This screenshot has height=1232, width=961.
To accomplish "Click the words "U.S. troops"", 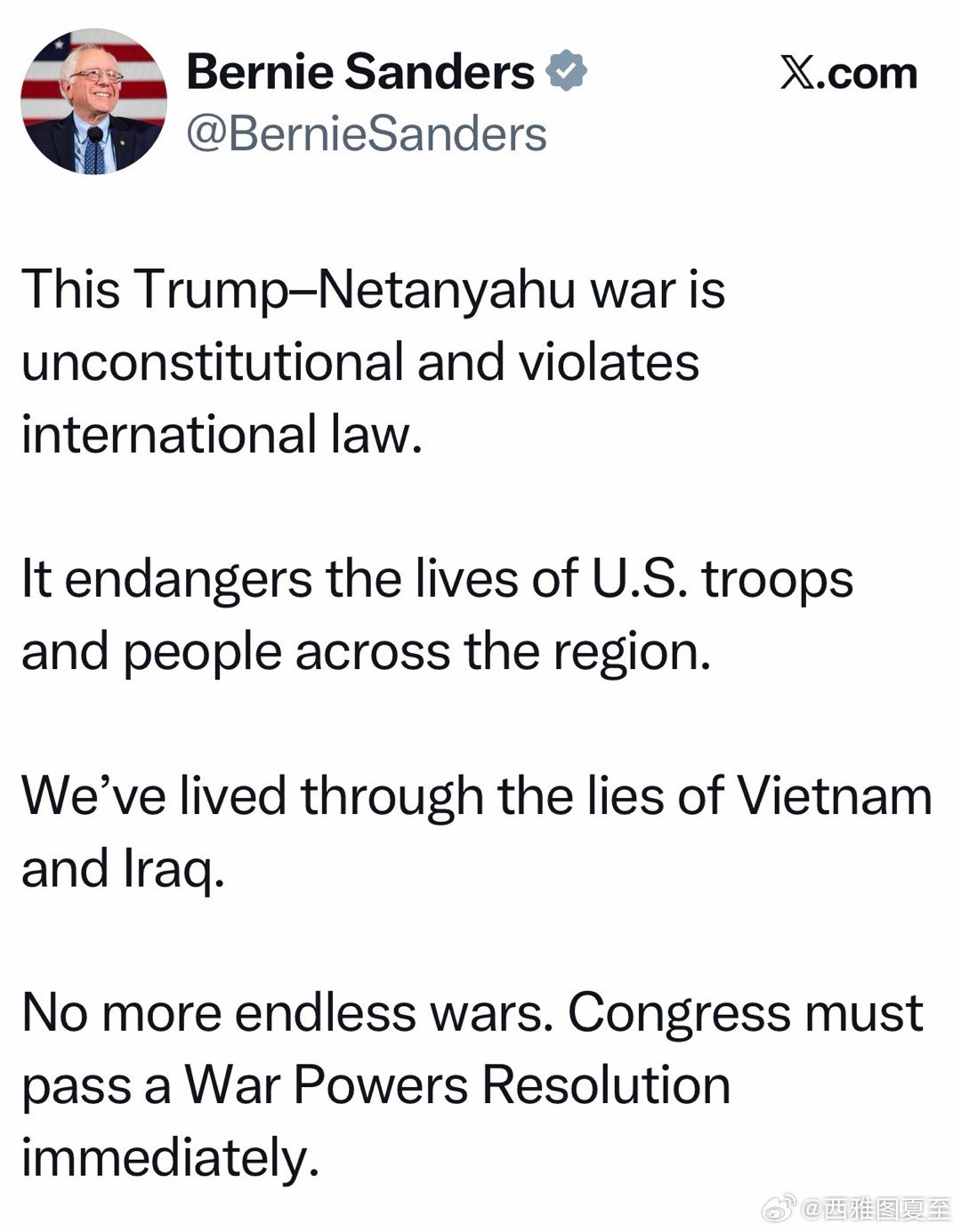I will point(723,579).
